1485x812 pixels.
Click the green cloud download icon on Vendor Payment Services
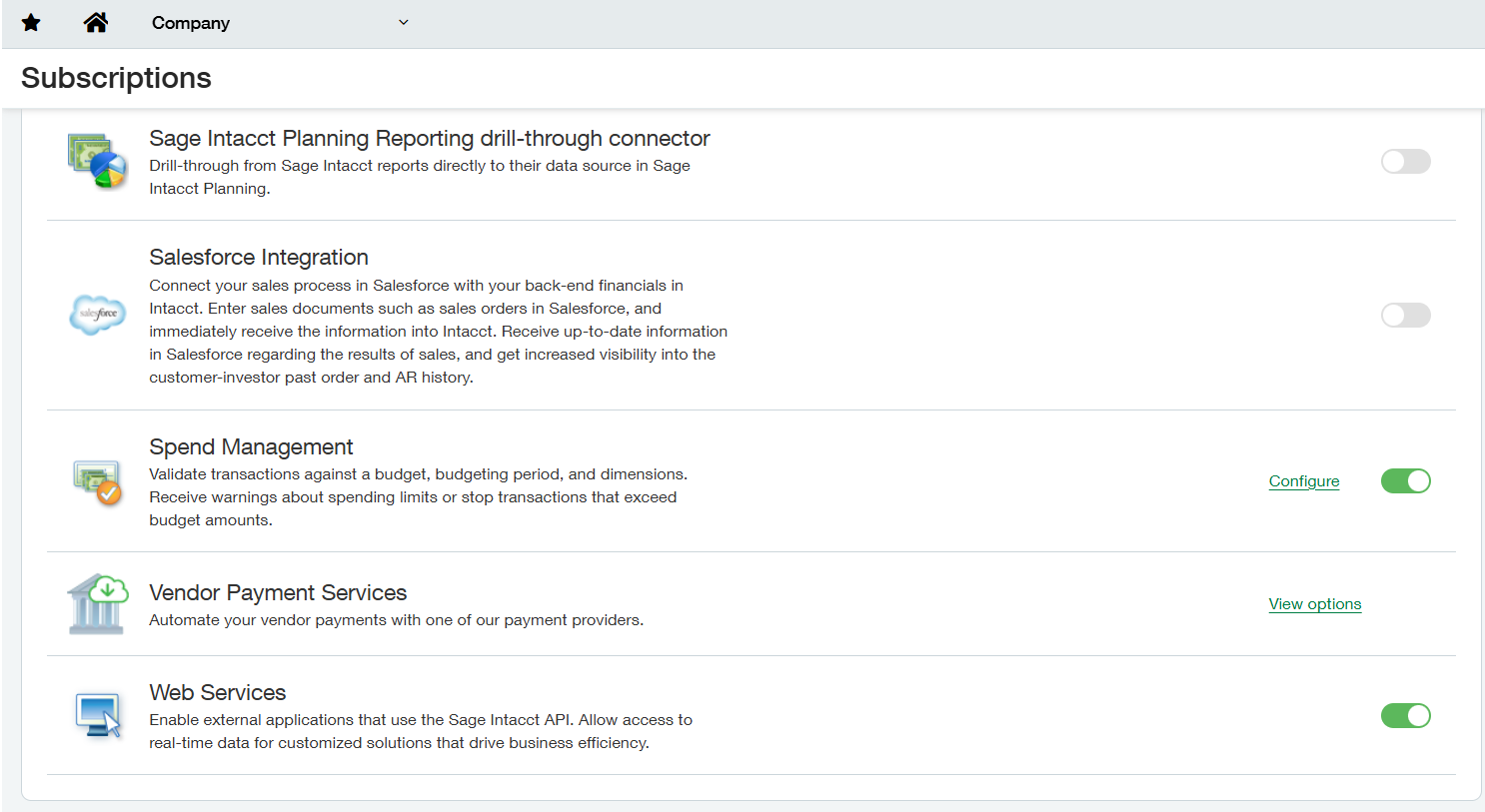(109, 588)
